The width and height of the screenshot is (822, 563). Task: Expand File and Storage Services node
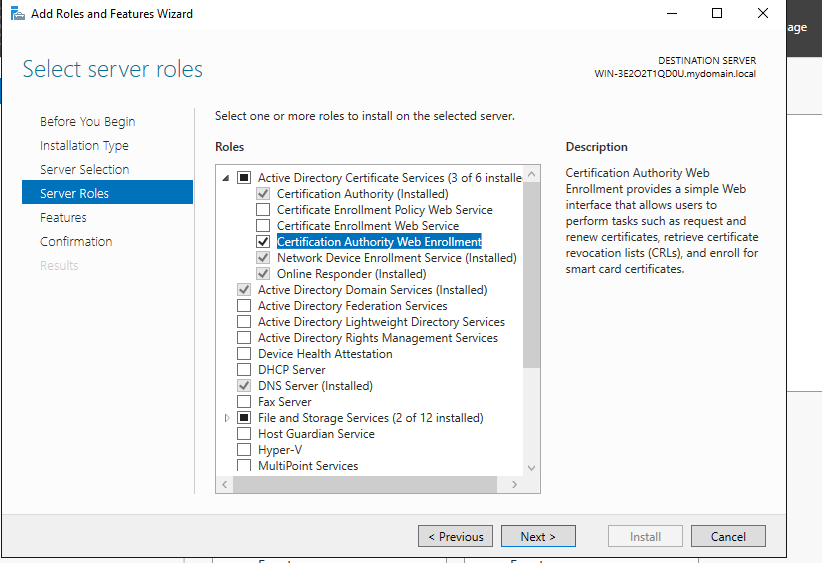click(x=226, y=418)
